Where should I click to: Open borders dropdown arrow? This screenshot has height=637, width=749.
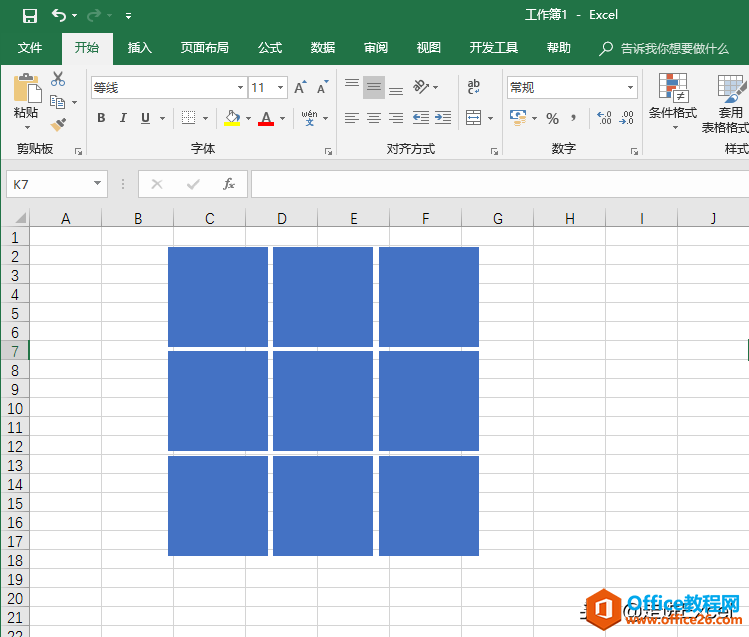(205, 118)
